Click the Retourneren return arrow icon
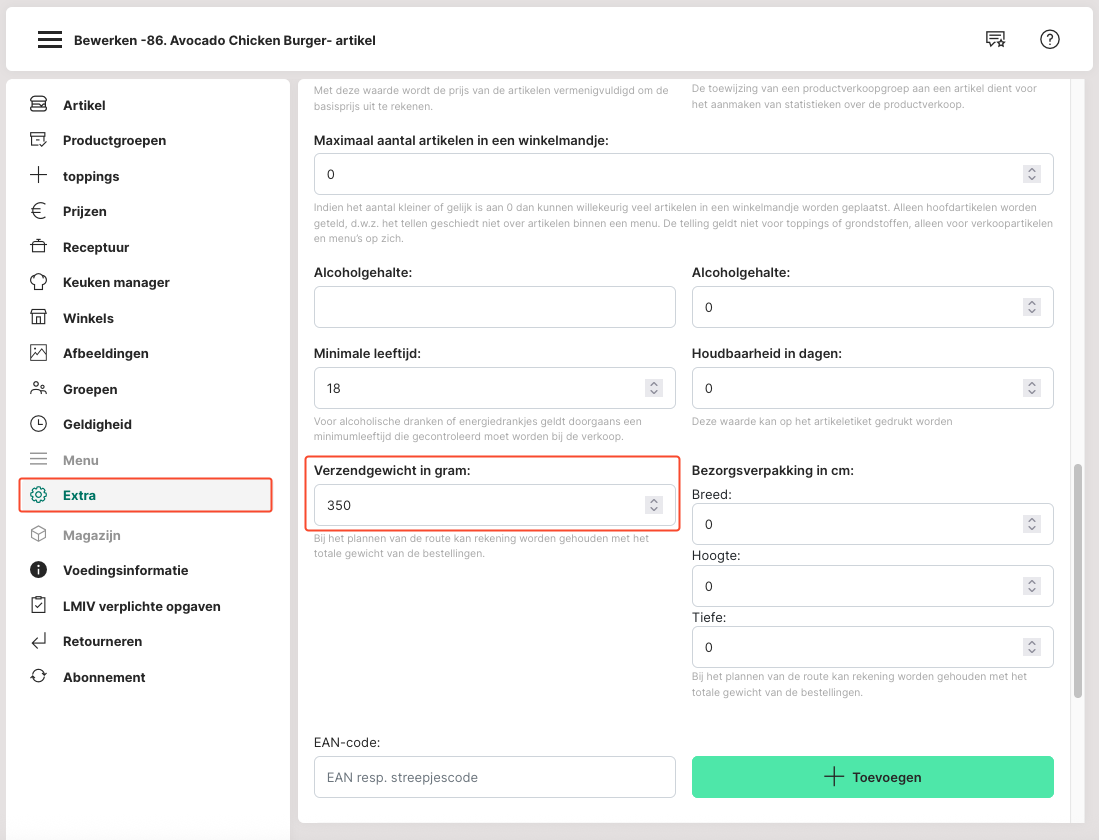Image resolution: width=1099 pixels, height=840 pixels. click(39, 641)
